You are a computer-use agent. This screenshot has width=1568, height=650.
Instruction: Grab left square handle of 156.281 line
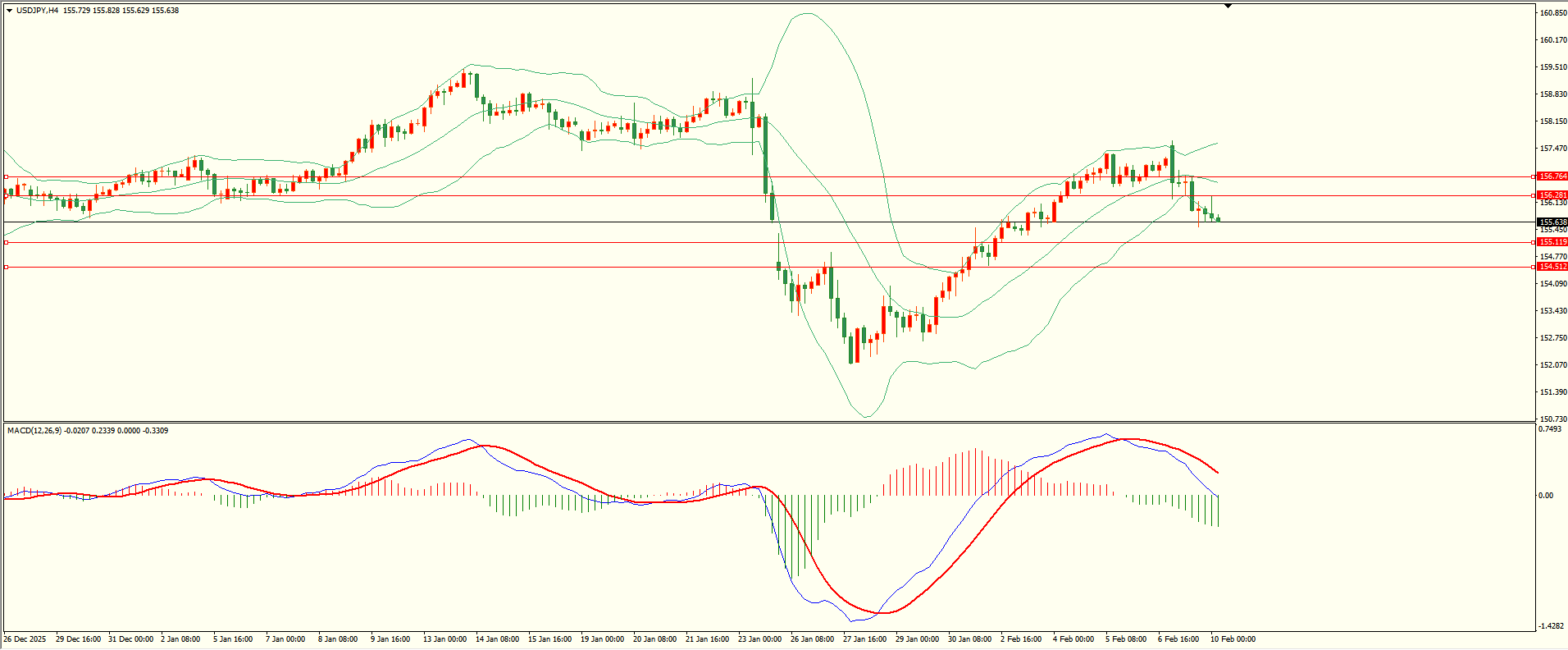pos(7,195)
